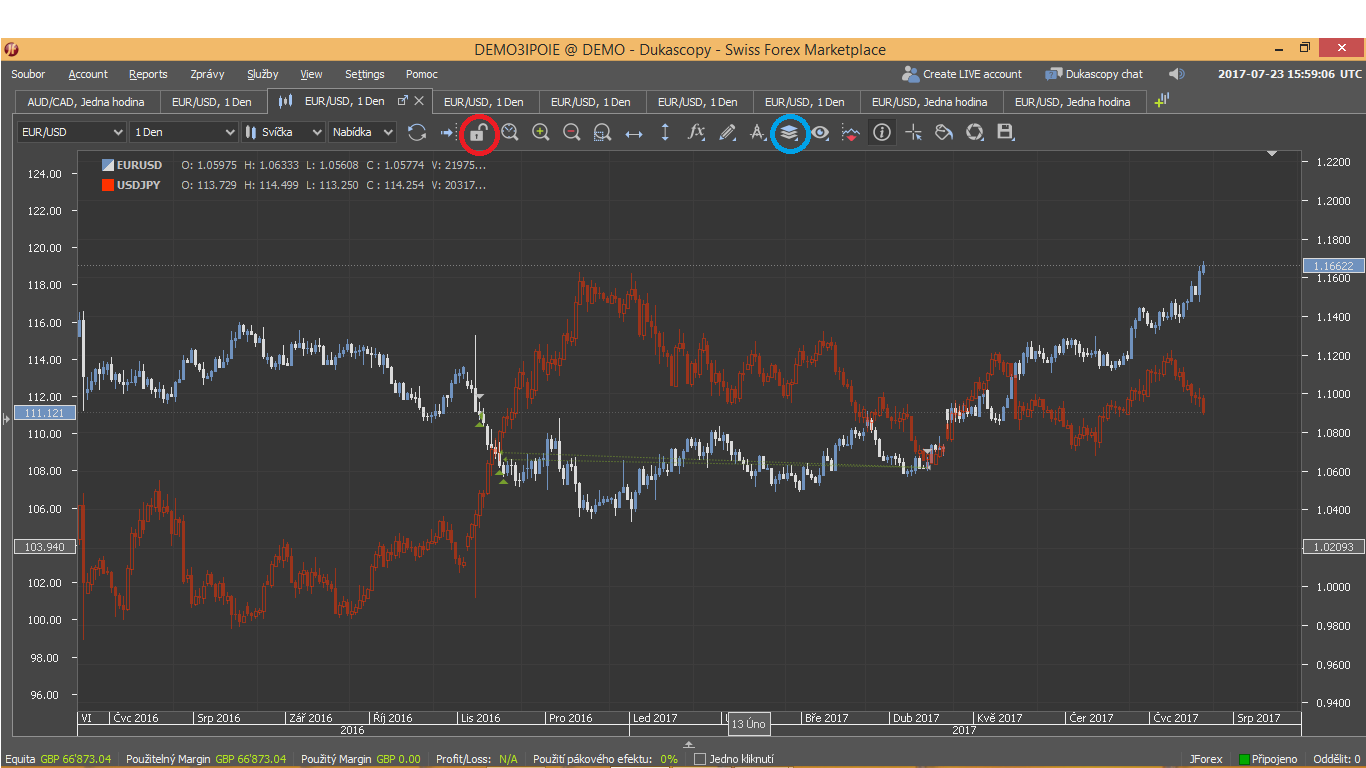
Task: Open the Služby menu
Action: pyautogui.click(x=263, y=74)
